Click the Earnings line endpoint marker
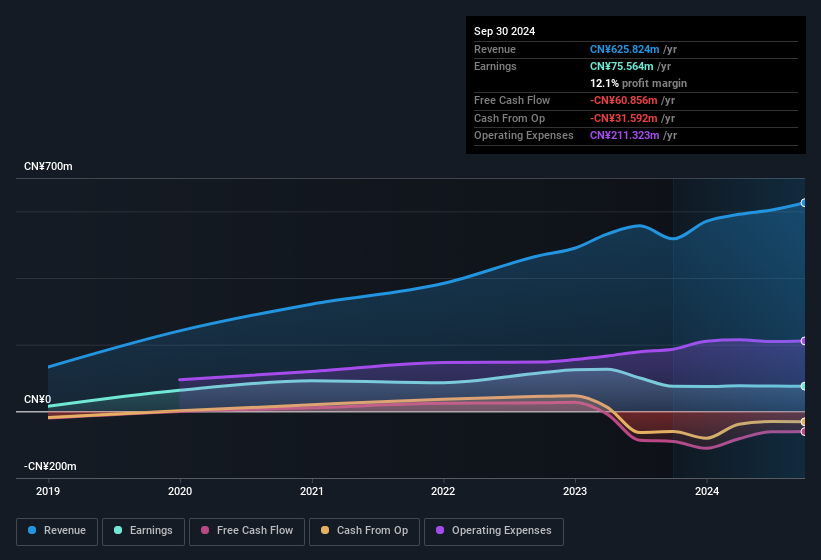This screenshot has width=821, height=560. click(804, 386)
